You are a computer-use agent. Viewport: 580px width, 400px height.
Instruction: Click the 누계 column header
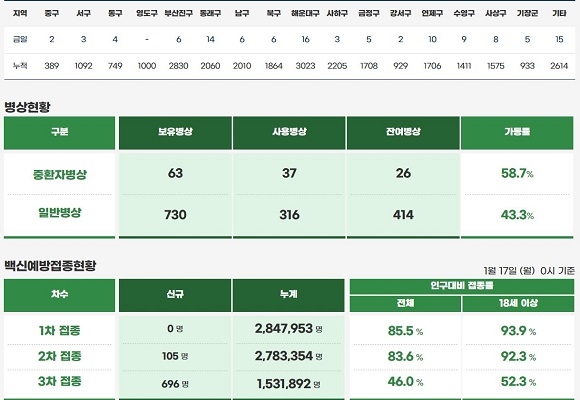289,295
